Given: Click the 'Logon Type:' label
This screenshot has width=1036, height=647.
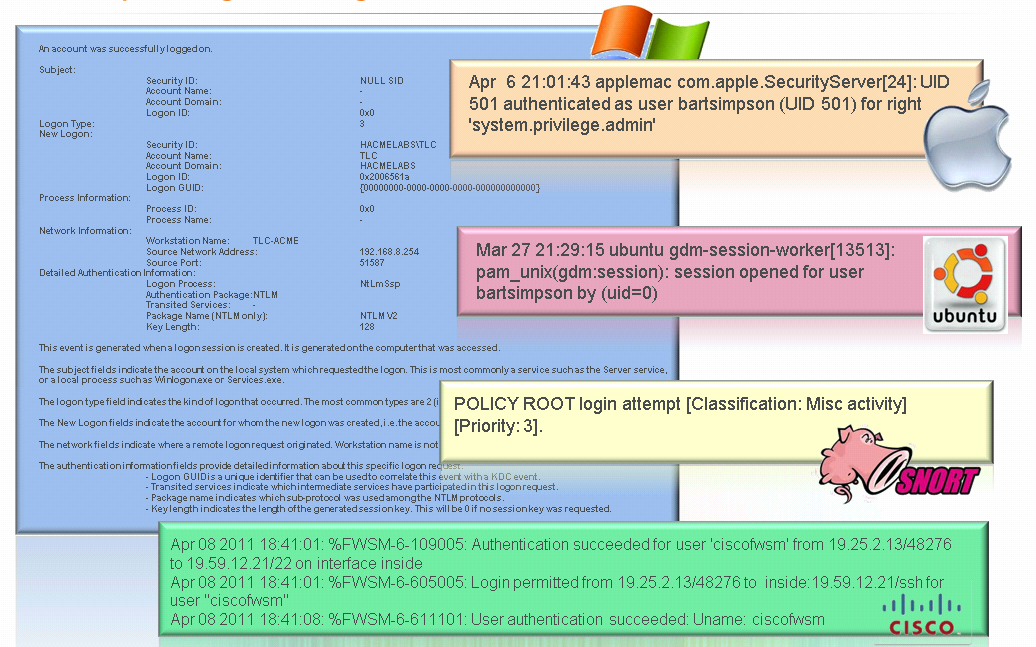Looking at the screenshot, I should pos(67,124).
